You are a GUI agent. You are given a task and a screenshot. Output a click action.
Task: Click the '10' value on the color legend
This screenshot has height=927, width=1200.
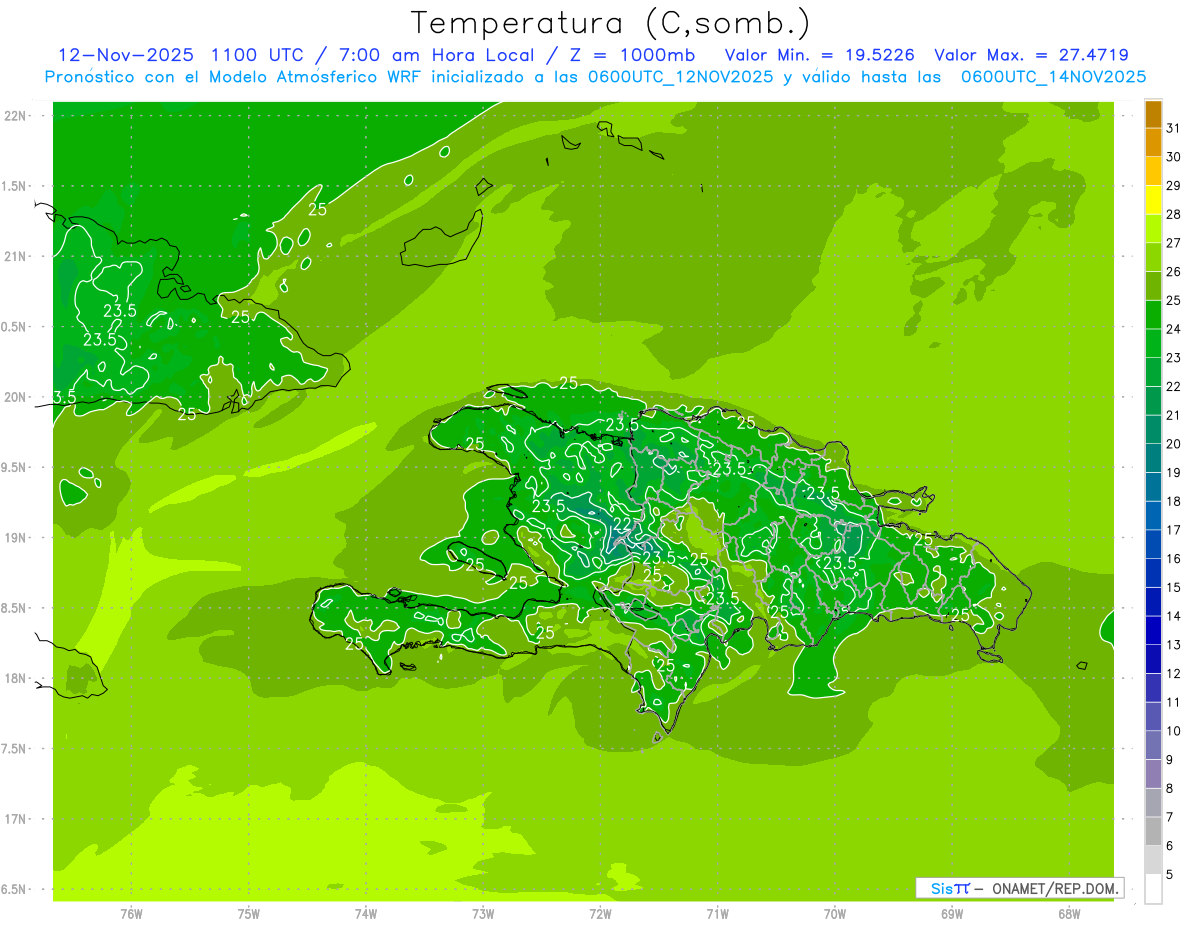[1173, 731]
